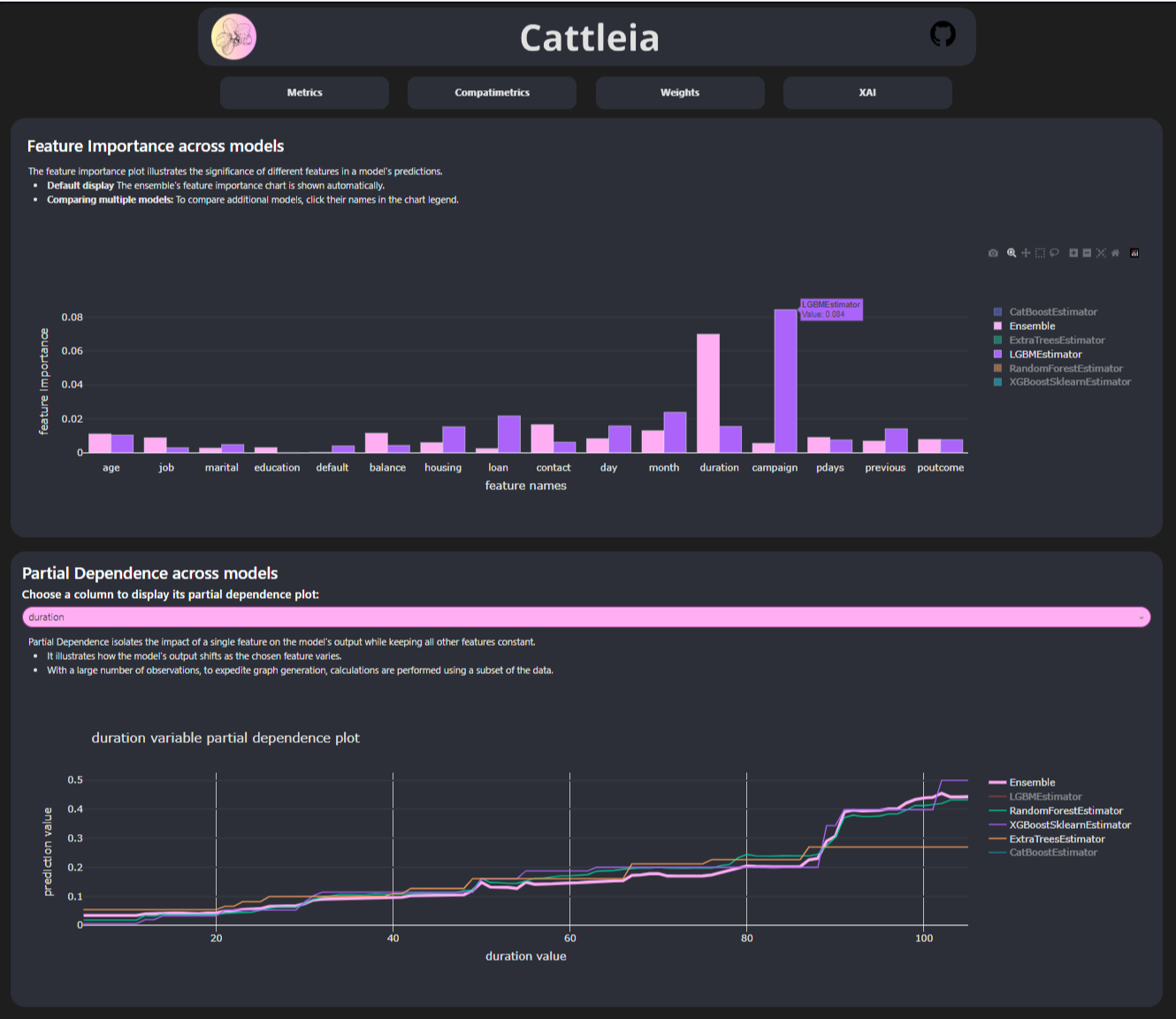Open the Compatimetrics tab
The height and width of the screenshot is (1019, 1176).
[x=492, y=92]
